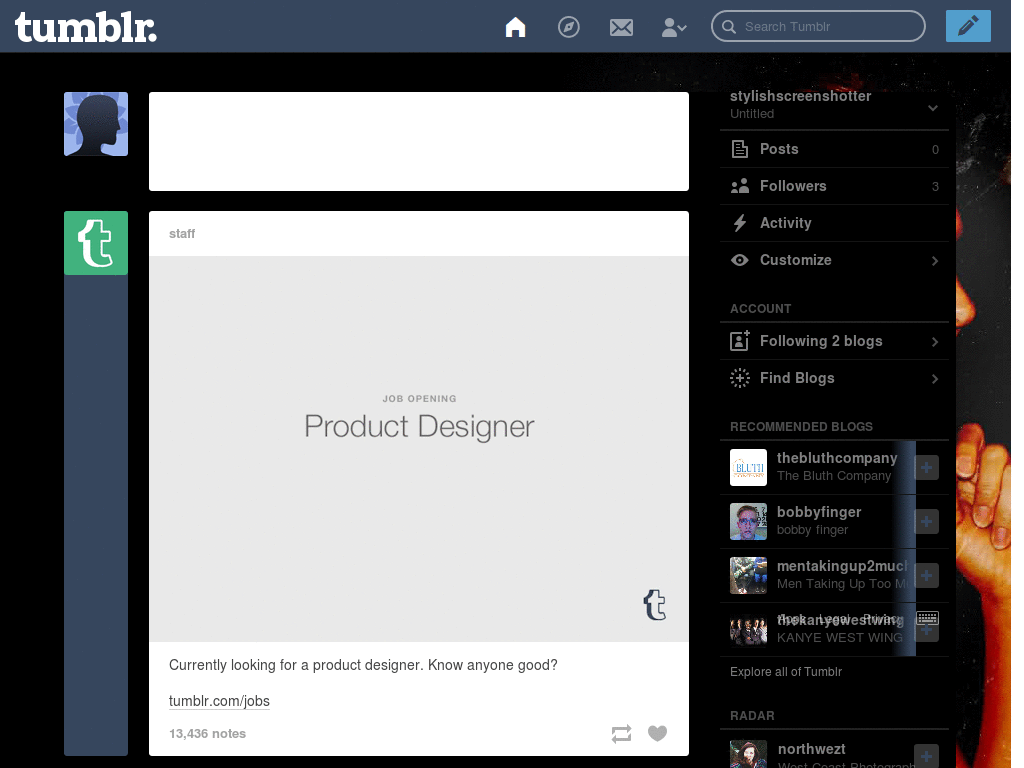Image resolution: width=1024 pixels, height=768 pixels.
Task: Click the Posts document icon
Action: (x=739, y=149)
